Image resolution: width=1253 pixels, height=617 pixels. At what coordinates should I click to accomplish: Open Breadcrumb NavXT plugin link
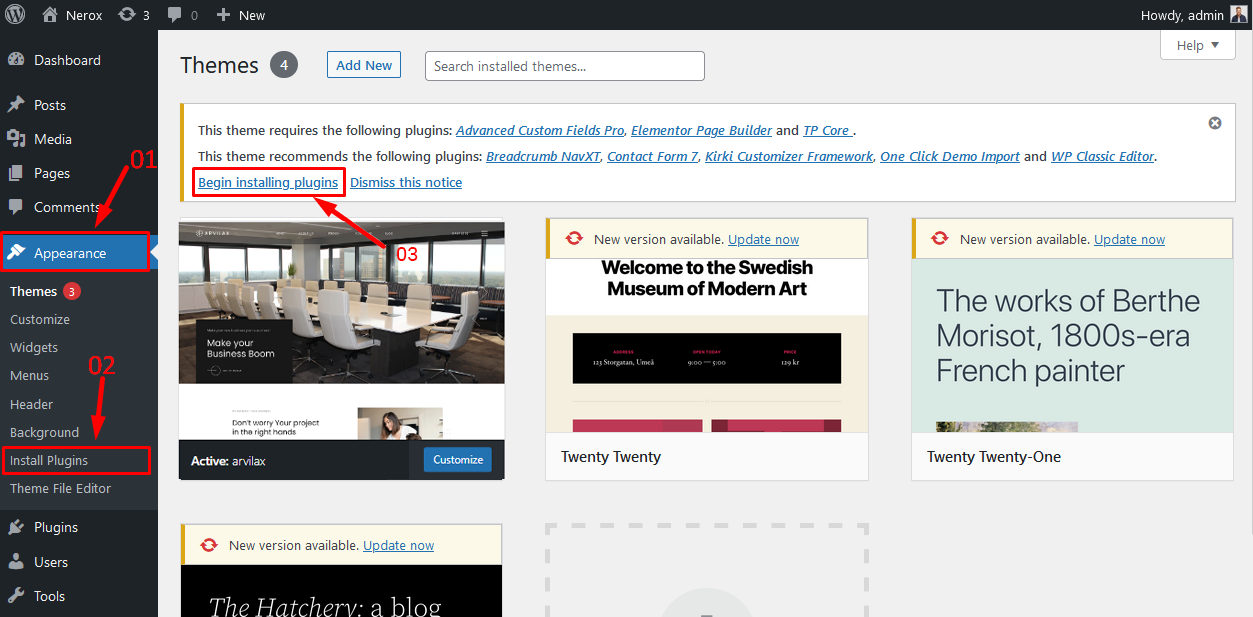coord(543,156)
